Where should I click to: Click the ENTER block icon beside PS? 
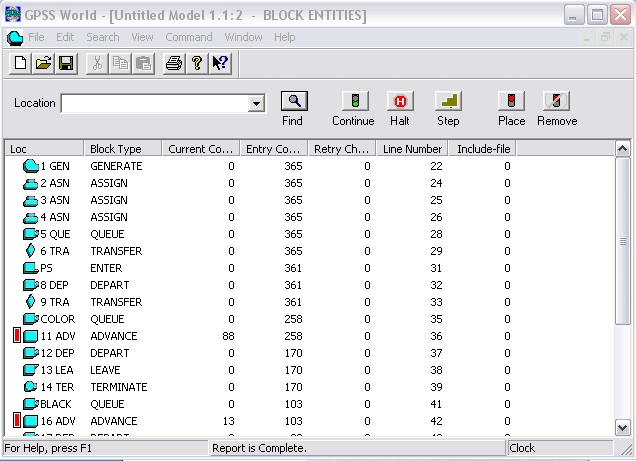(31, 268)
